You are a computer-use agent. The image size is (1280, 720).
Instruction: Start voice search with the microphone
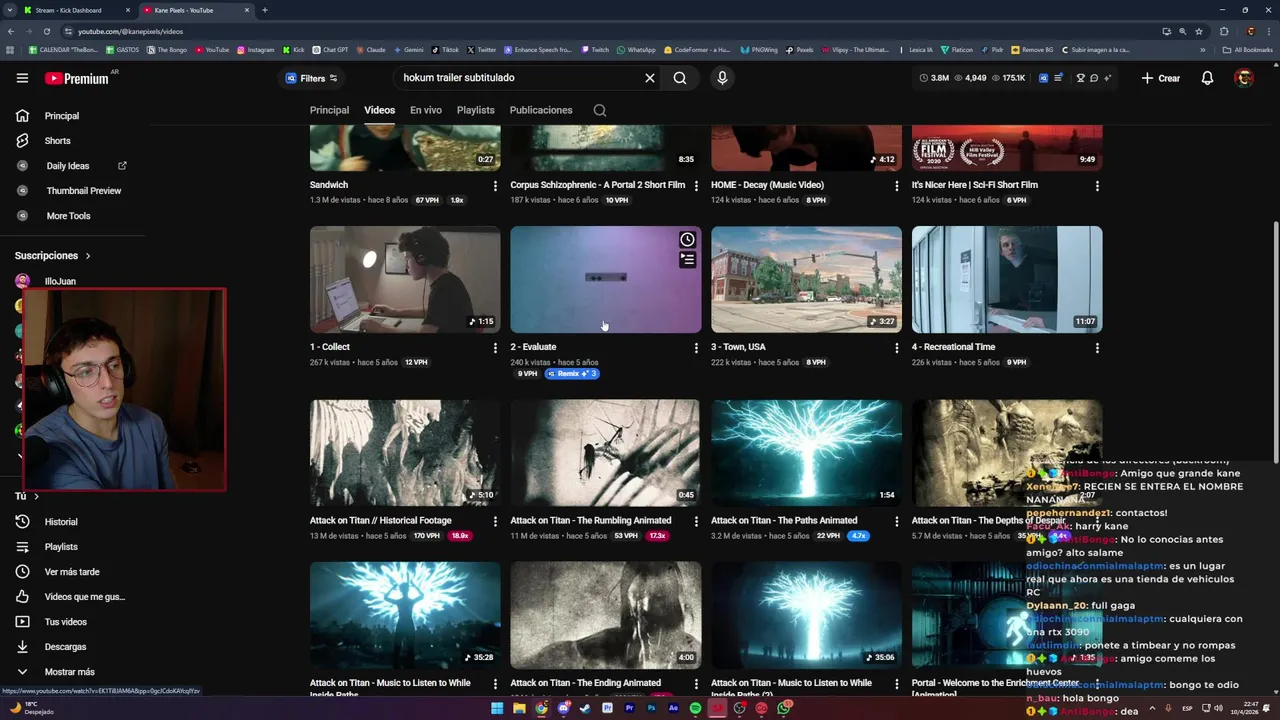pyautogui.click(x=722, y=78)
